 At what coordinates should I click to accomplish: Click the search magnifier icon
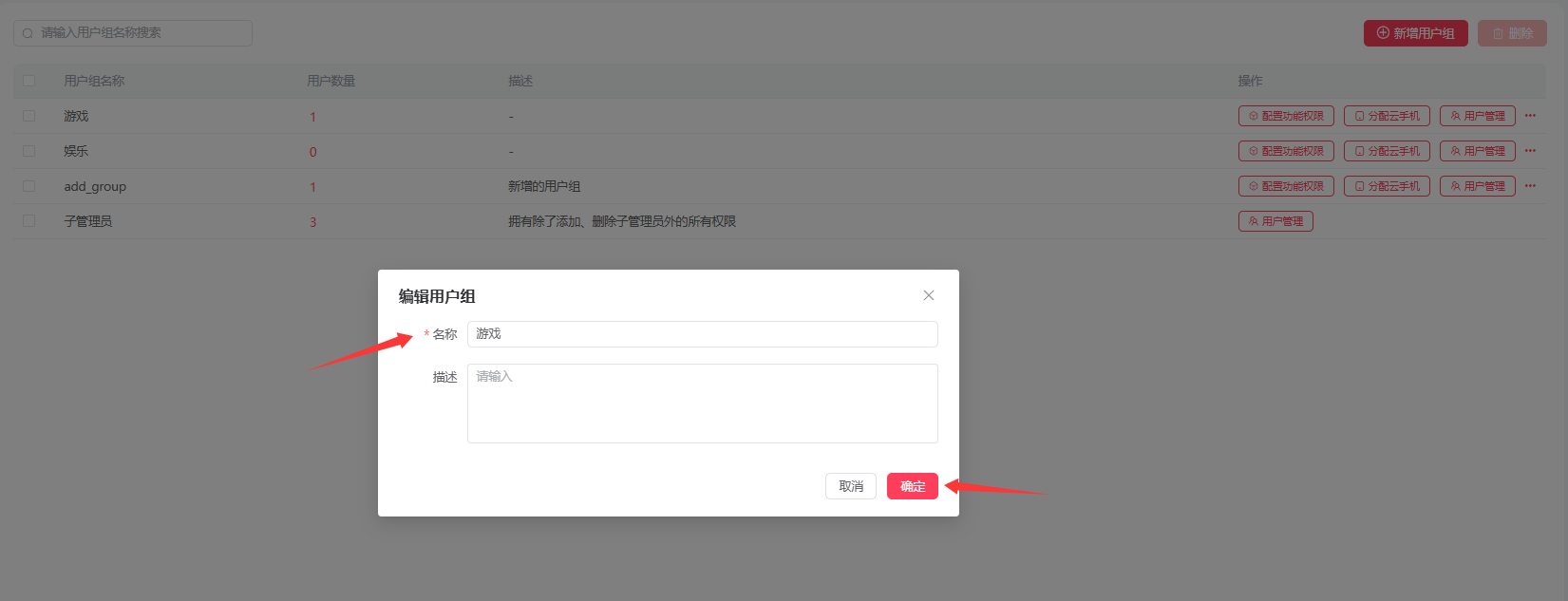(28, 33)
